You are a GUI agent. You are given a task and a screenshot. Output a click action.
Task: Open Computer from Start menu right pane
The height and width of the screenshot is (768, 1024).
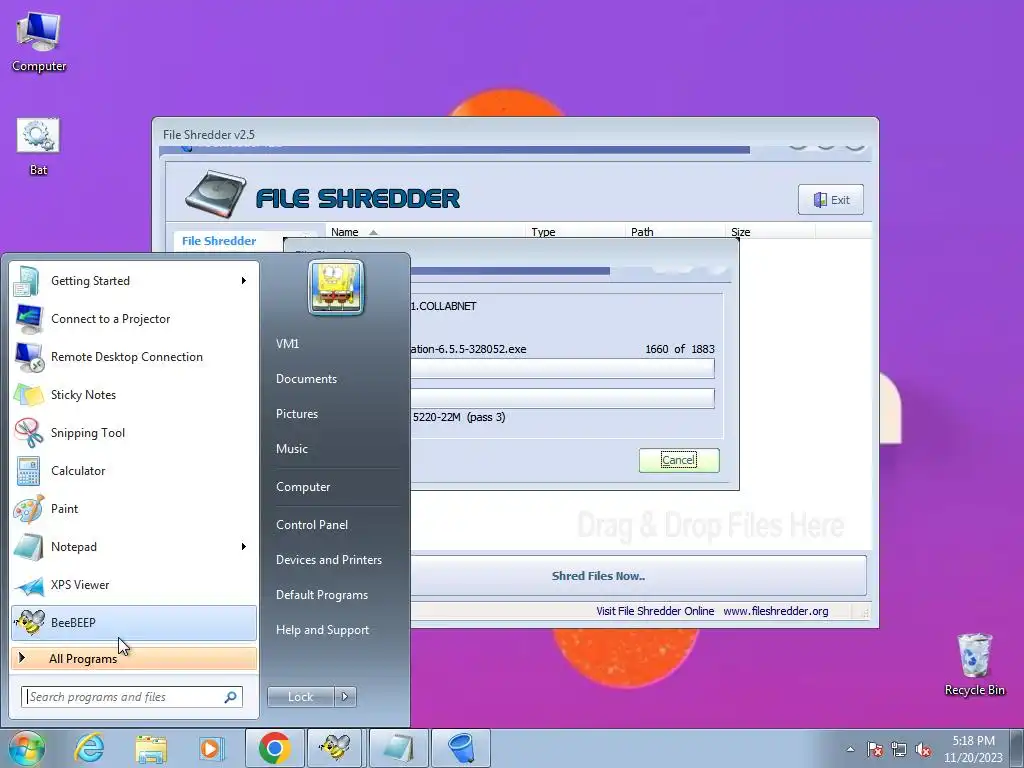303,487
